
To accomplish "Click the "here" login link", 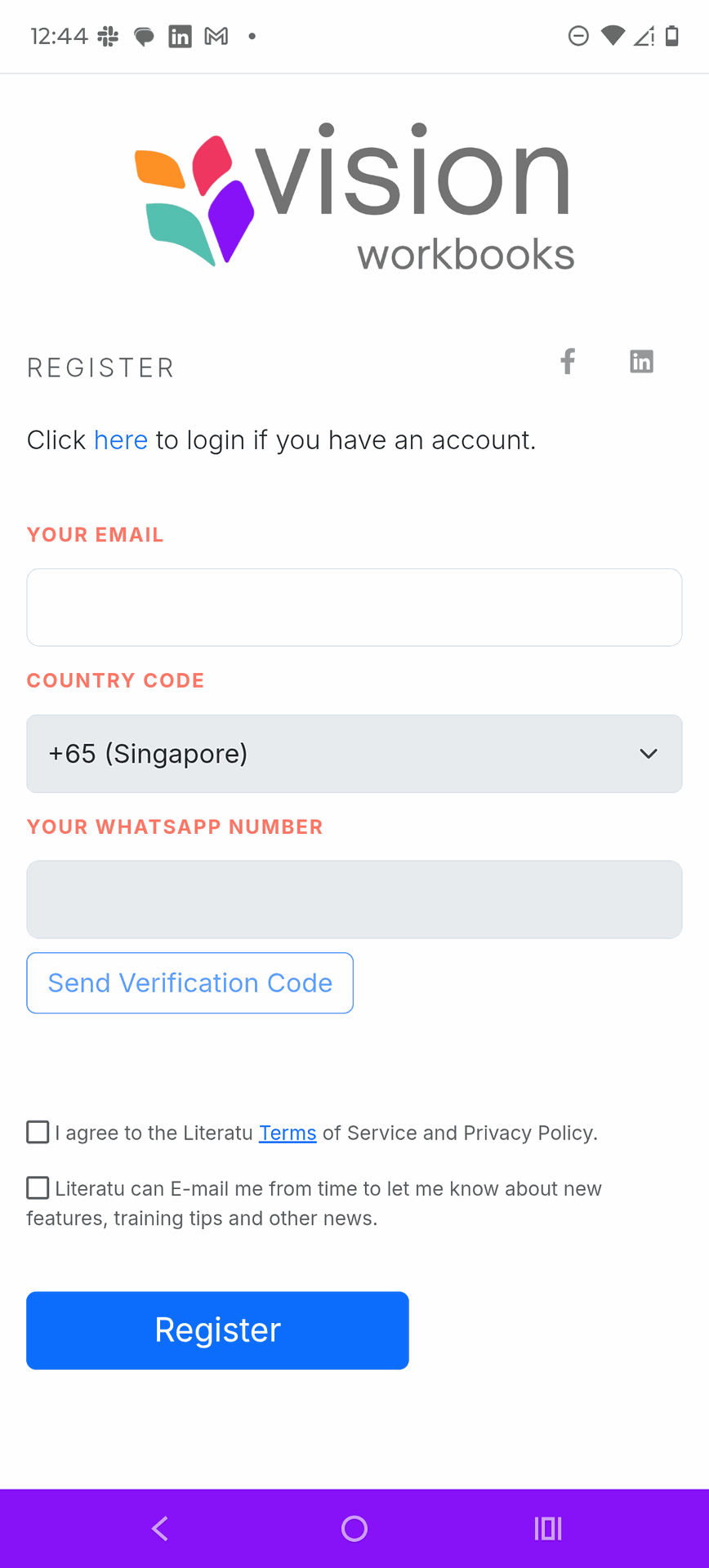I will click(121, 440).
